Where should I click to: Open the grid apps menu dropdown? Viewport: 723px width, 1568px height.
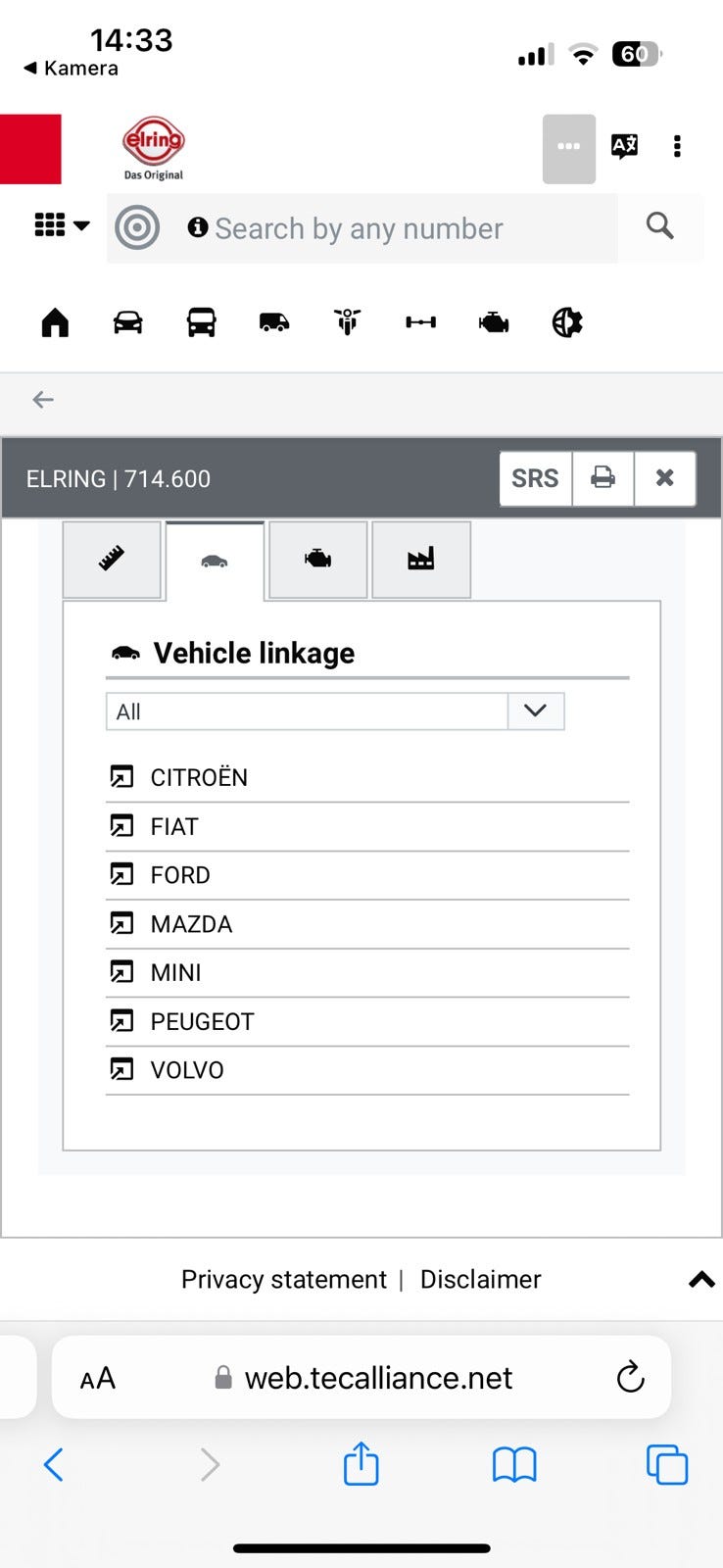coord(62,225)
